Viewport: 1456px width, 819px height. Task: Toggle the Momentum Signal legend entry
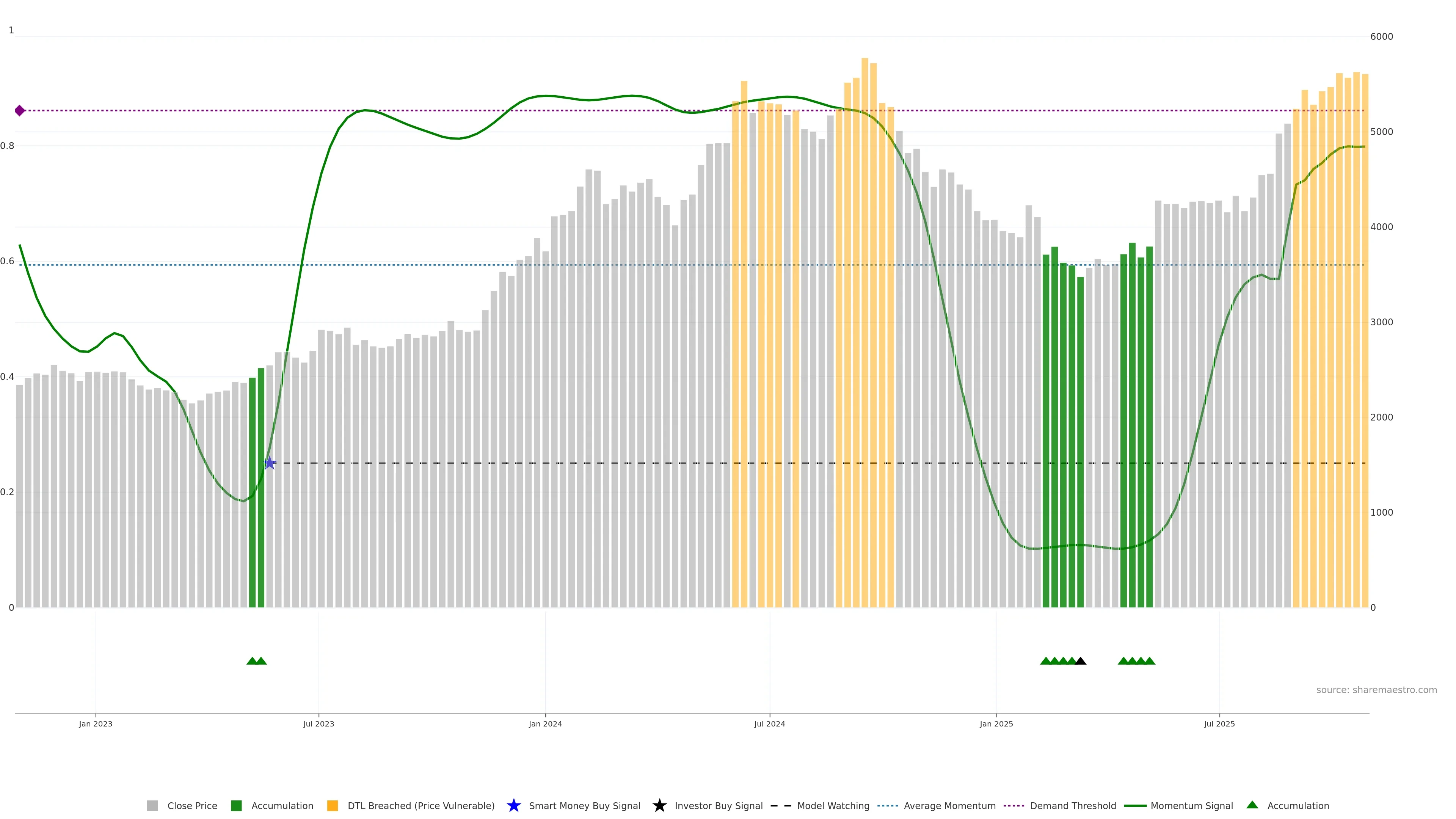pyautogui.click(x=1191, y=805)
